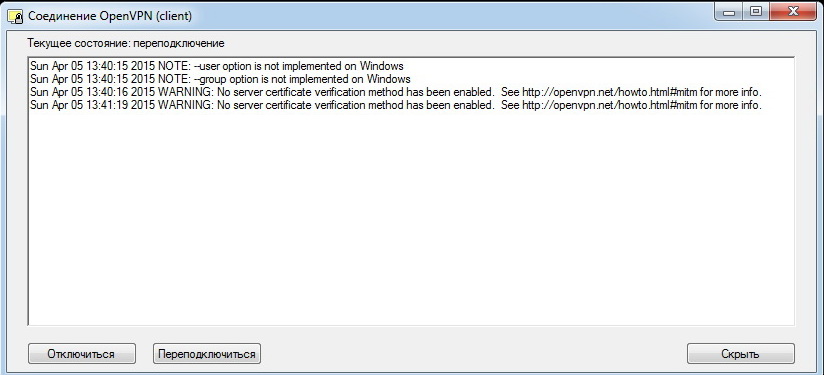Viewport: 824px width, 375px height.
Task: Hide the window with Скрыть button
Action: pos(740,353)
